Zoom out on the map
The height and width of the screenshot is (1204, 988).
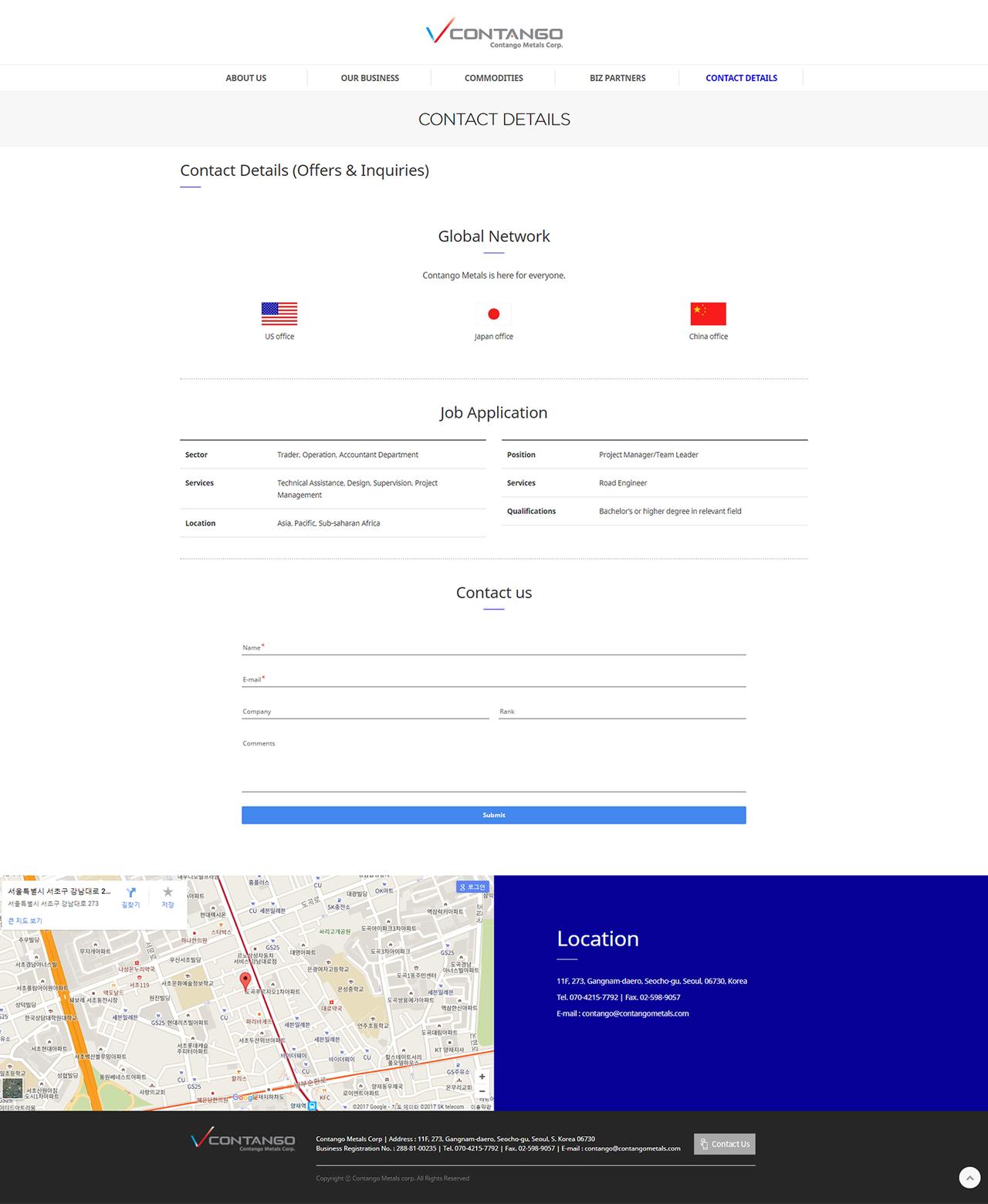pos(482,1091)
